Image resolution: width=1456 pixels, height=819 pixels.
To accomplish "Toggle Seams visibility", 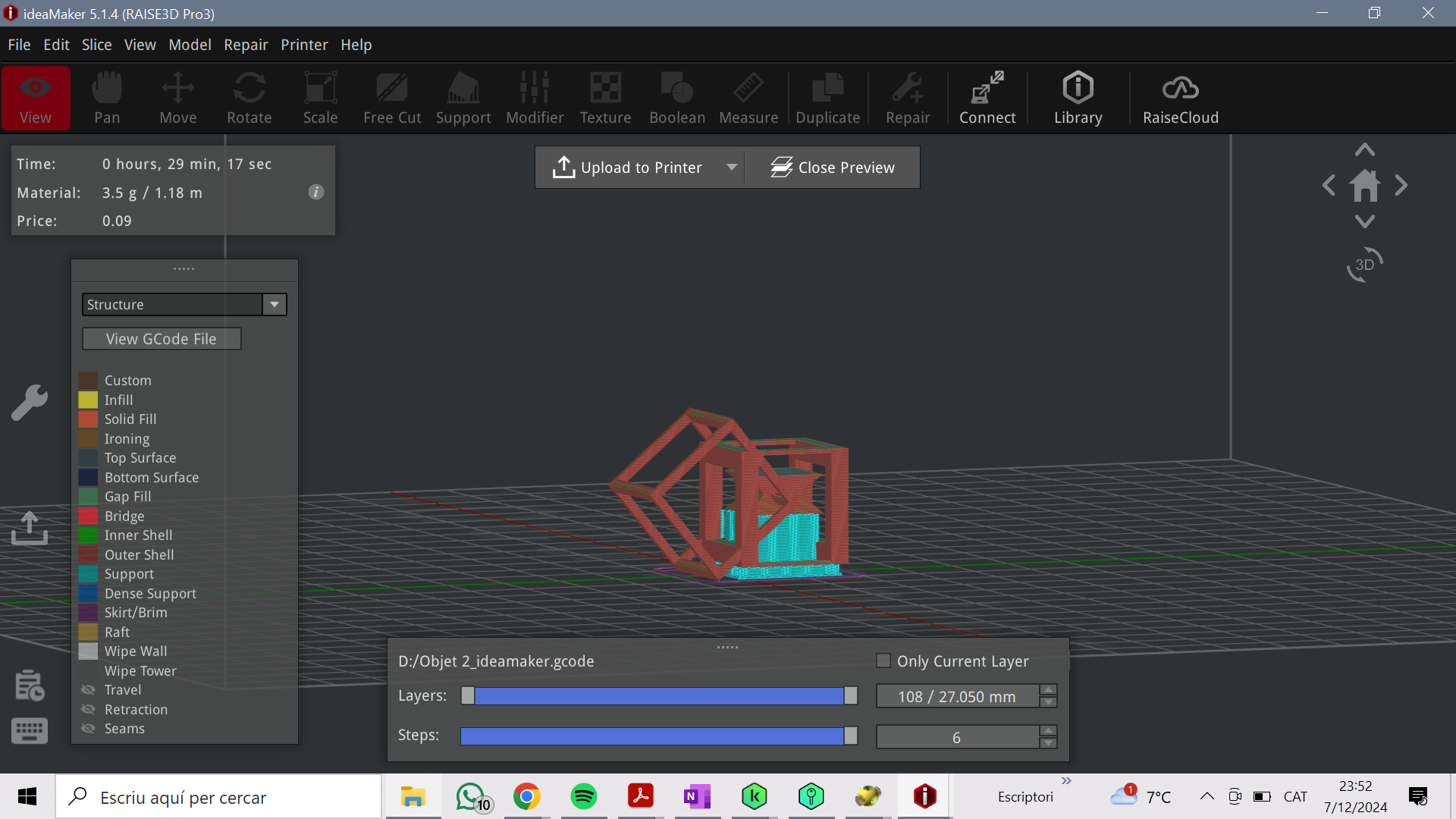I will [88, 729].
